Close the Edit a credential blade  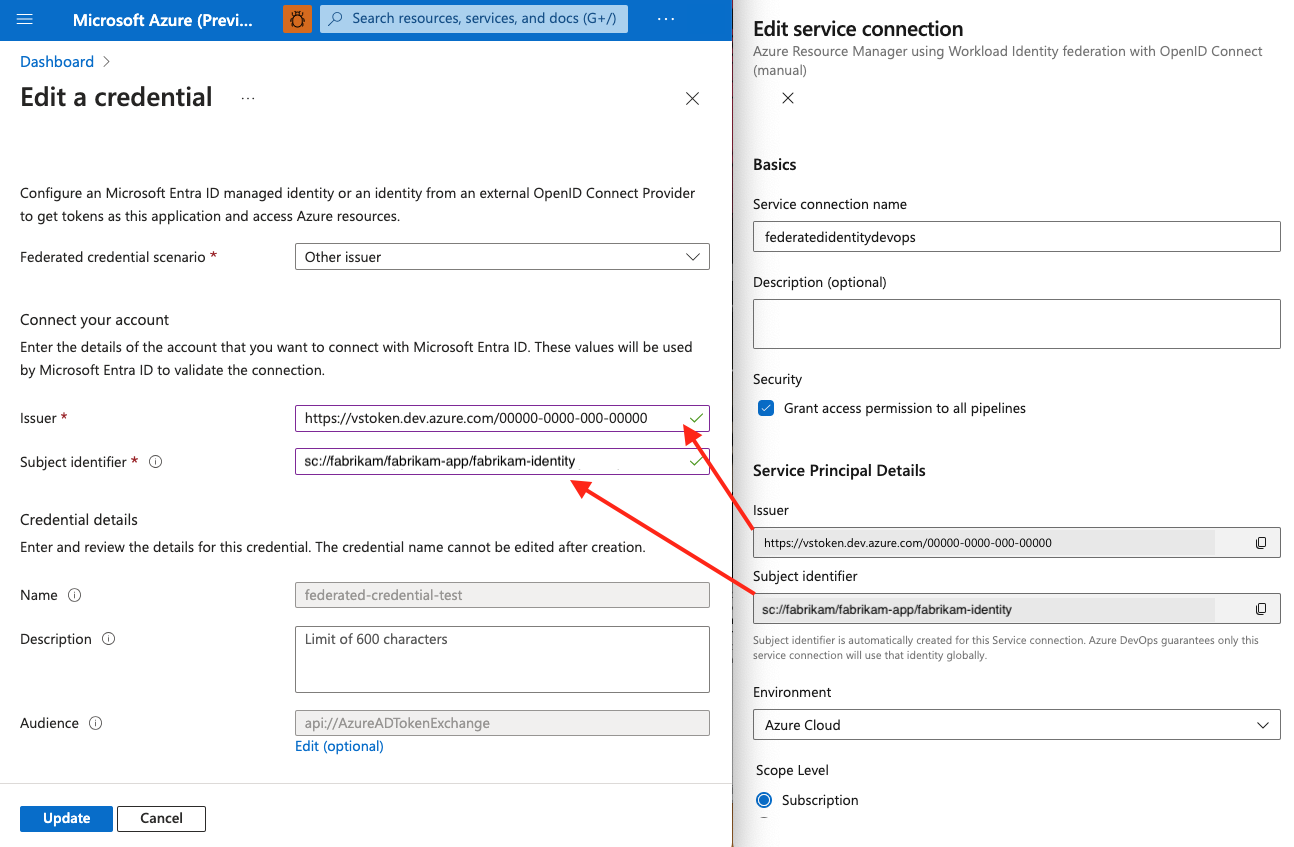[x=692, y=98]
